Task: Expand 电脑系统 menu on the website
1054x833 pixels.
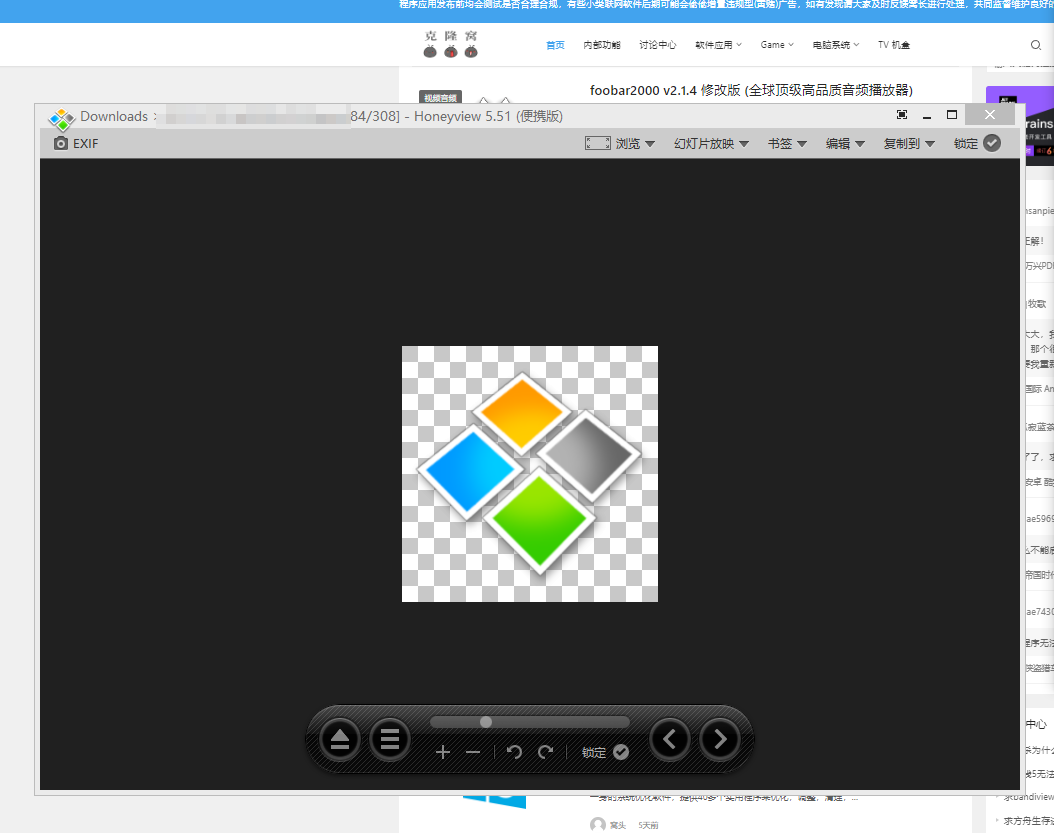Action: pyautogui.click(x=836, y=45)
